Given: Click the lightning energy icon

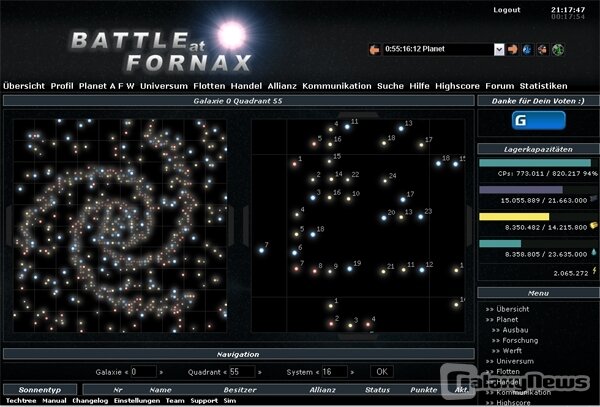Looking at the screenshot, I should coord(594,270).
